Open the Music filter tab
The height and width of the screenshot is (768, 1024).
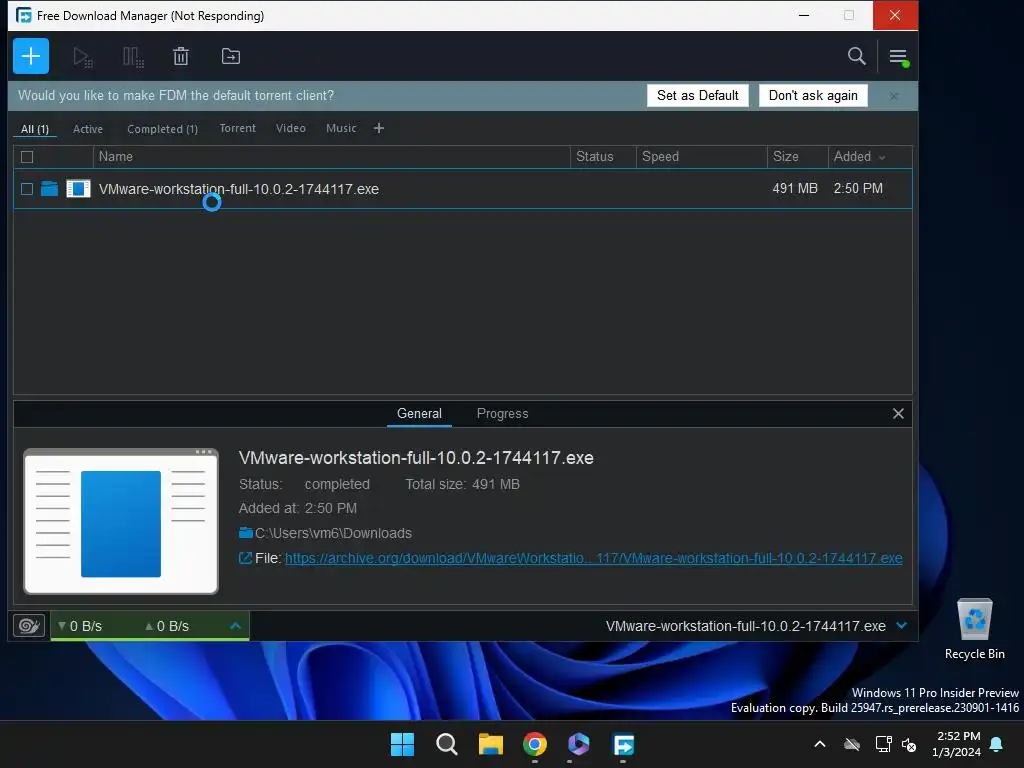pyautogui.click(x=341, y=128)
